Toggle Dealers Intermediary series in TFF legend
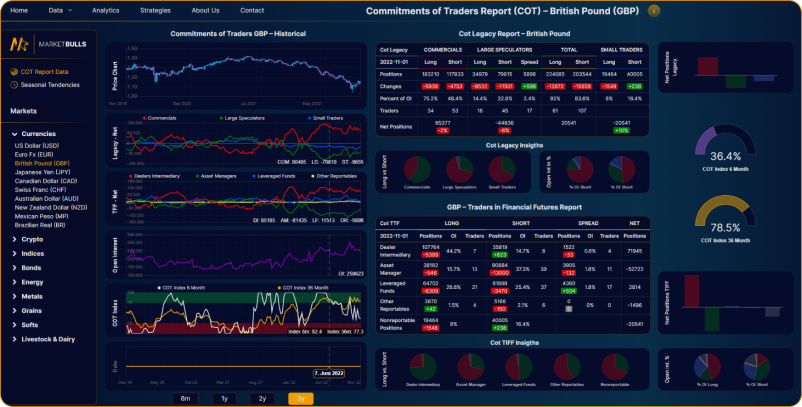Screen dimensions: 802x407 coord(154,176)
